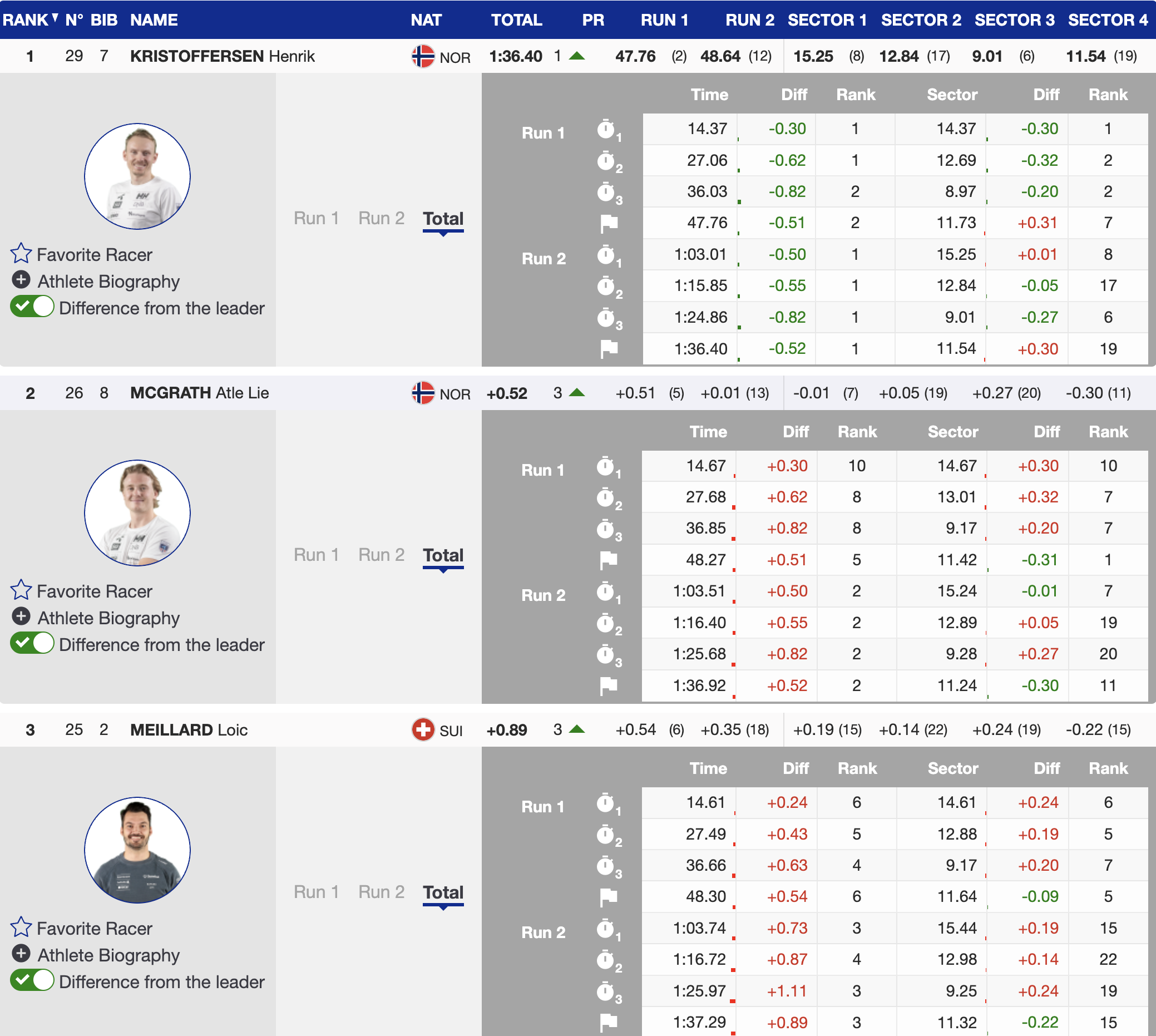Click Kristoffersen's Run 1 finish flag icon
This screenshot has width=1156, height=1036.
click(x=609, y=224)
